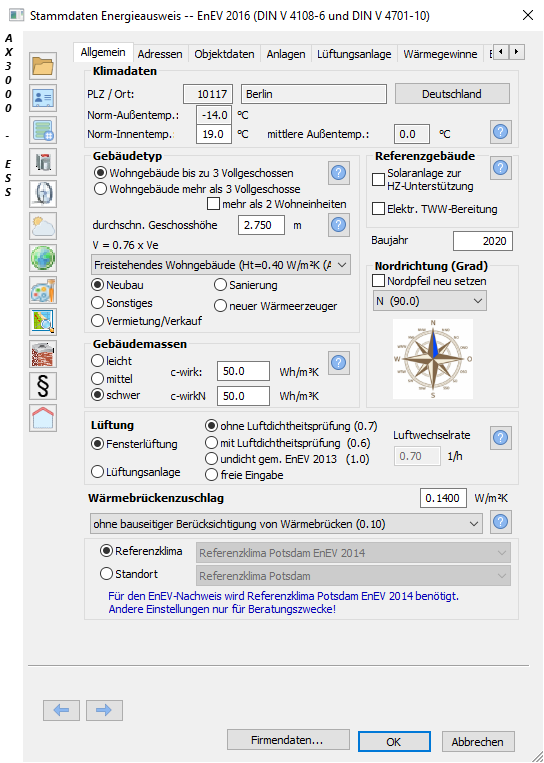Expand the Wärmebrücken consideration dropdown

point(286,524)
